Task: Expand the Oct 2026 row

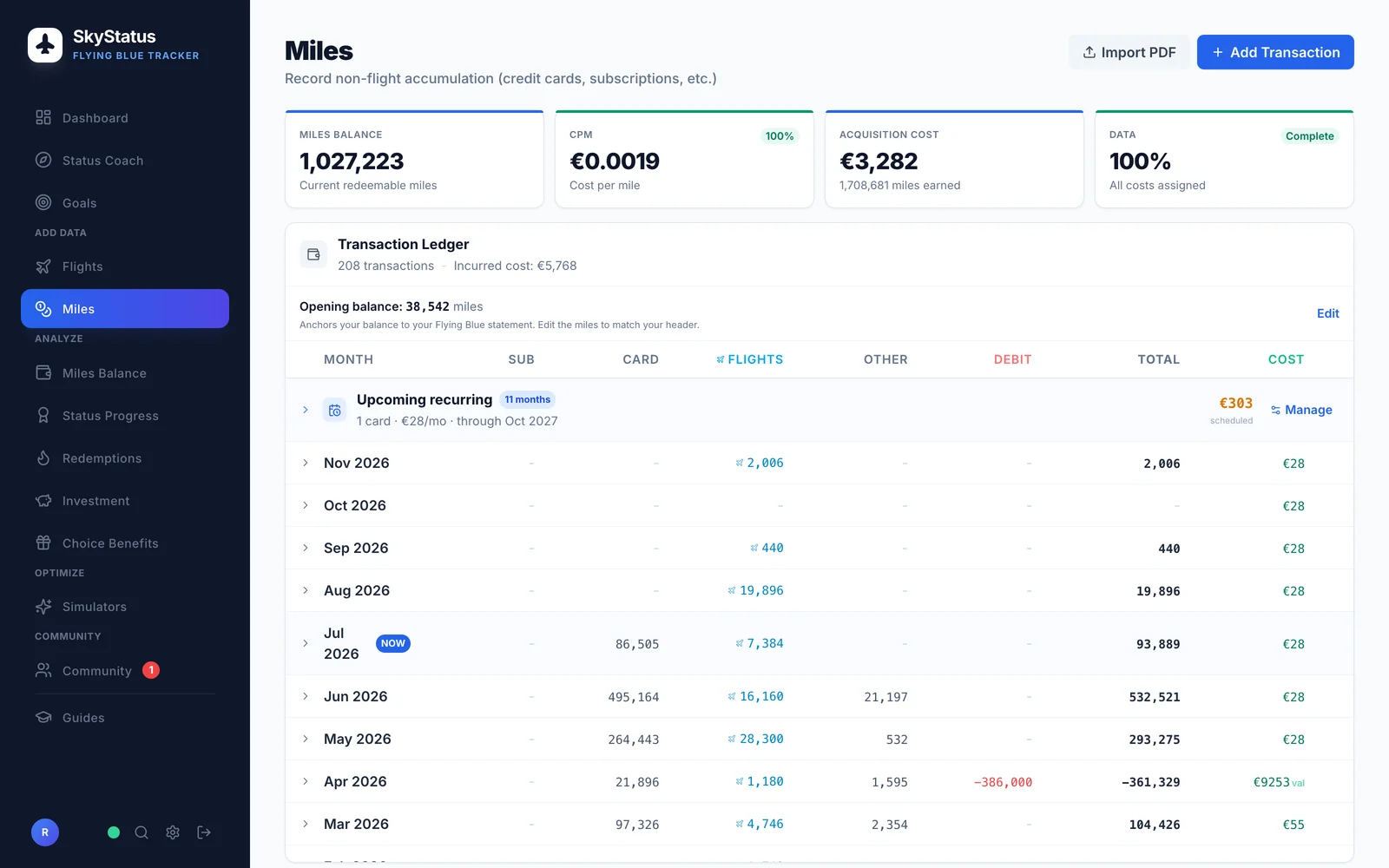Action: tap(306, 505)
